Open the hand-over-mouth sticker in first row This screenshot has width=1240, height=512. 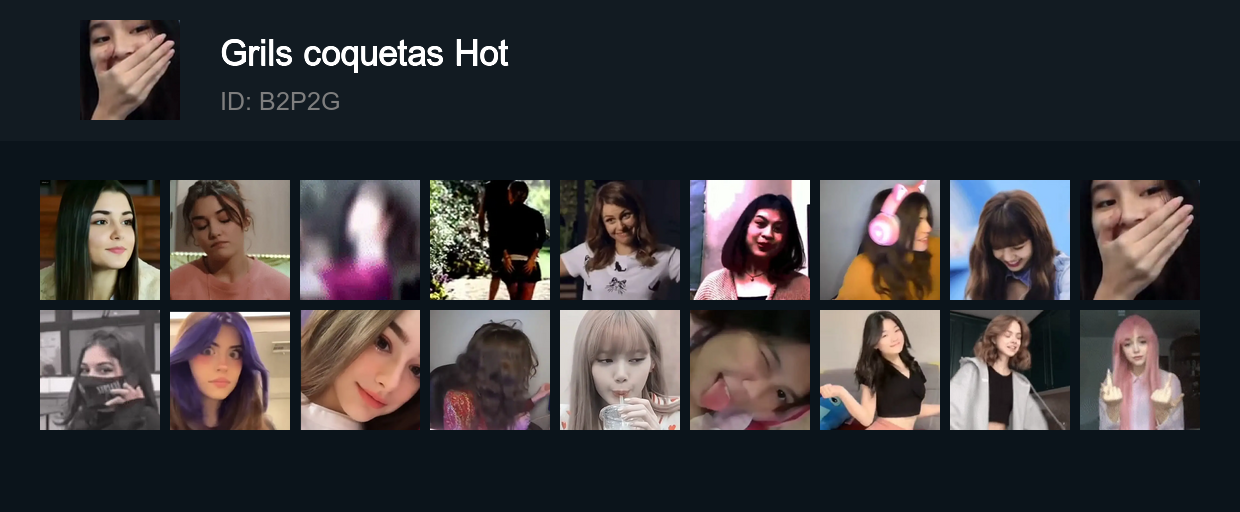pos(1140,240)
